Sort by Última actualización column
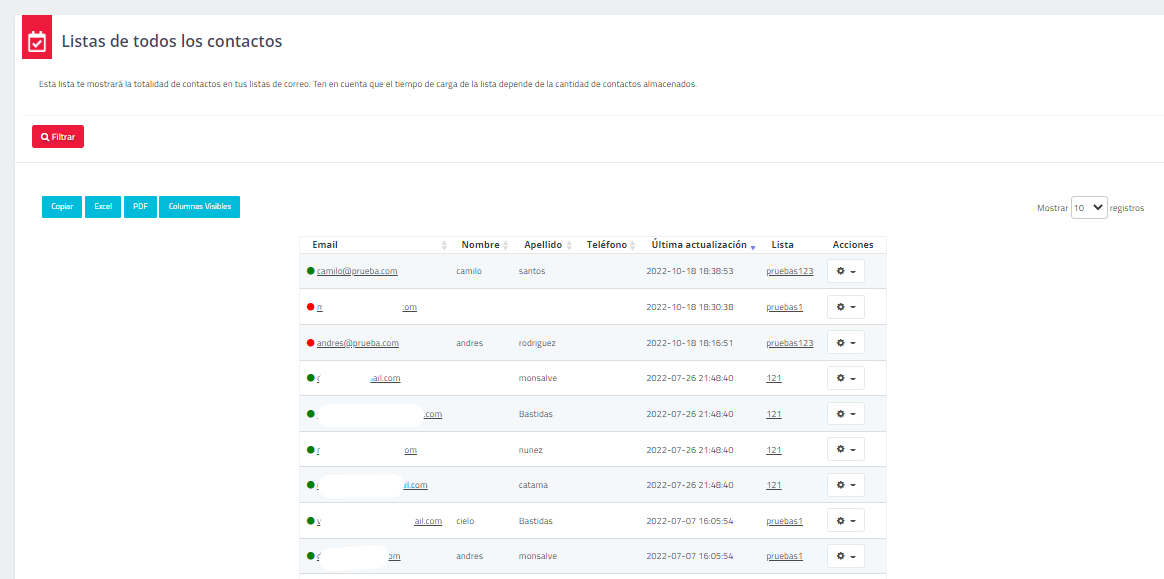Screen dimensions: 1164x579 698,245
